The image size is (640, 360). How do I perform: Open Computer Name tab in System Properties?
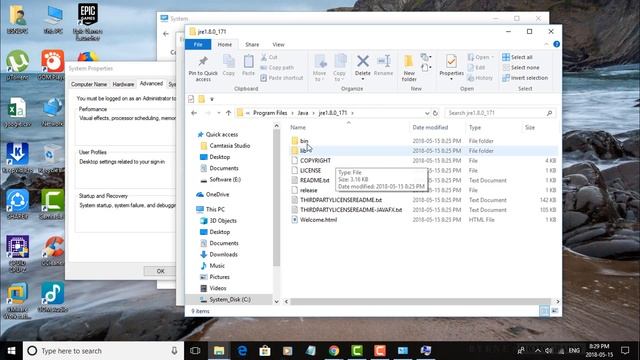(x=89, y=84)
